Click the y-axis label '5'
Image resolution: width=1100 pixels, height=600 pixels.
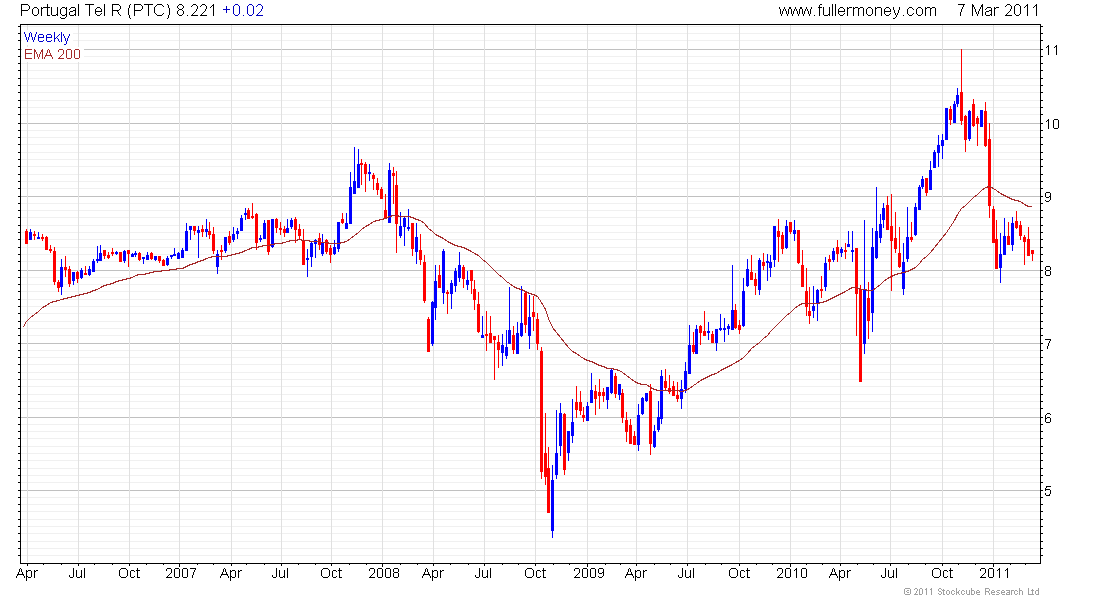point(1048,491)
